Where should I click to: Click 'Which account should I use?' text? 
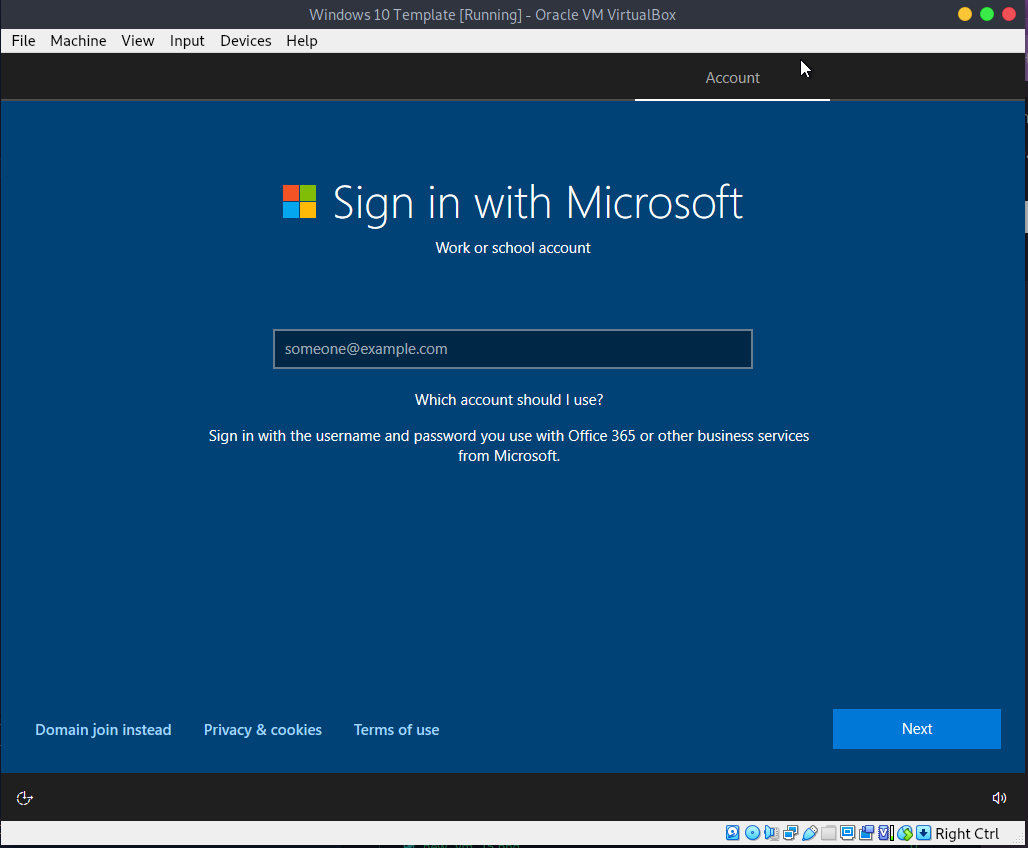509,400
